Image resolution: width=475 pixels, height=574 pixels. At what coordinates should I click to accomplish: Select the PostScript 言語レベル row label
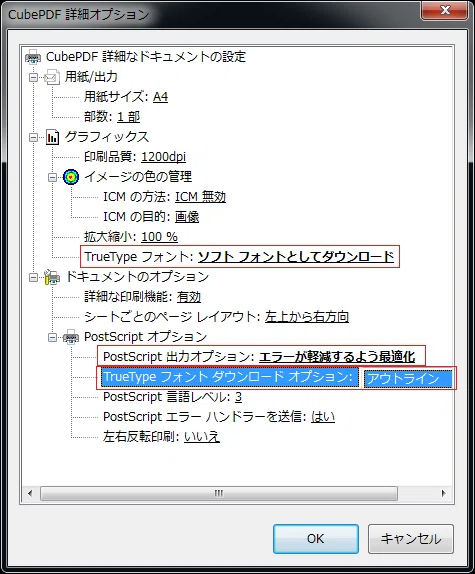[x=167, y=397]
